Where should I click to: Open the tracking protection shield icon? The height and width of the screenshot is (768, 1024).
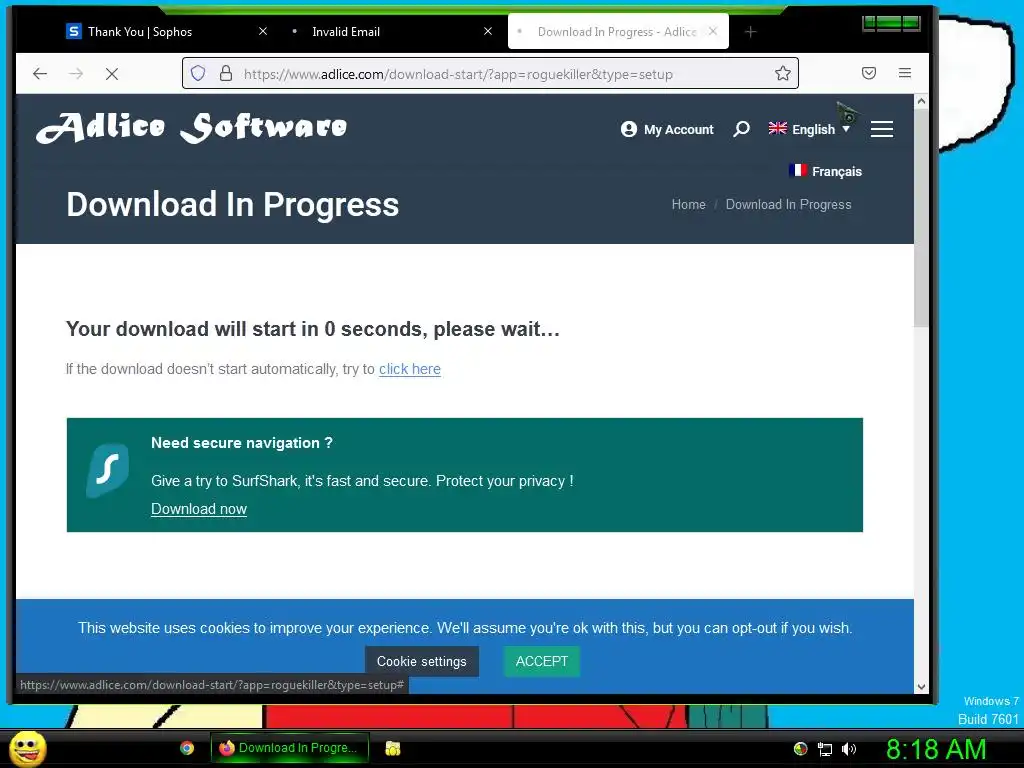tap(198, 73)
